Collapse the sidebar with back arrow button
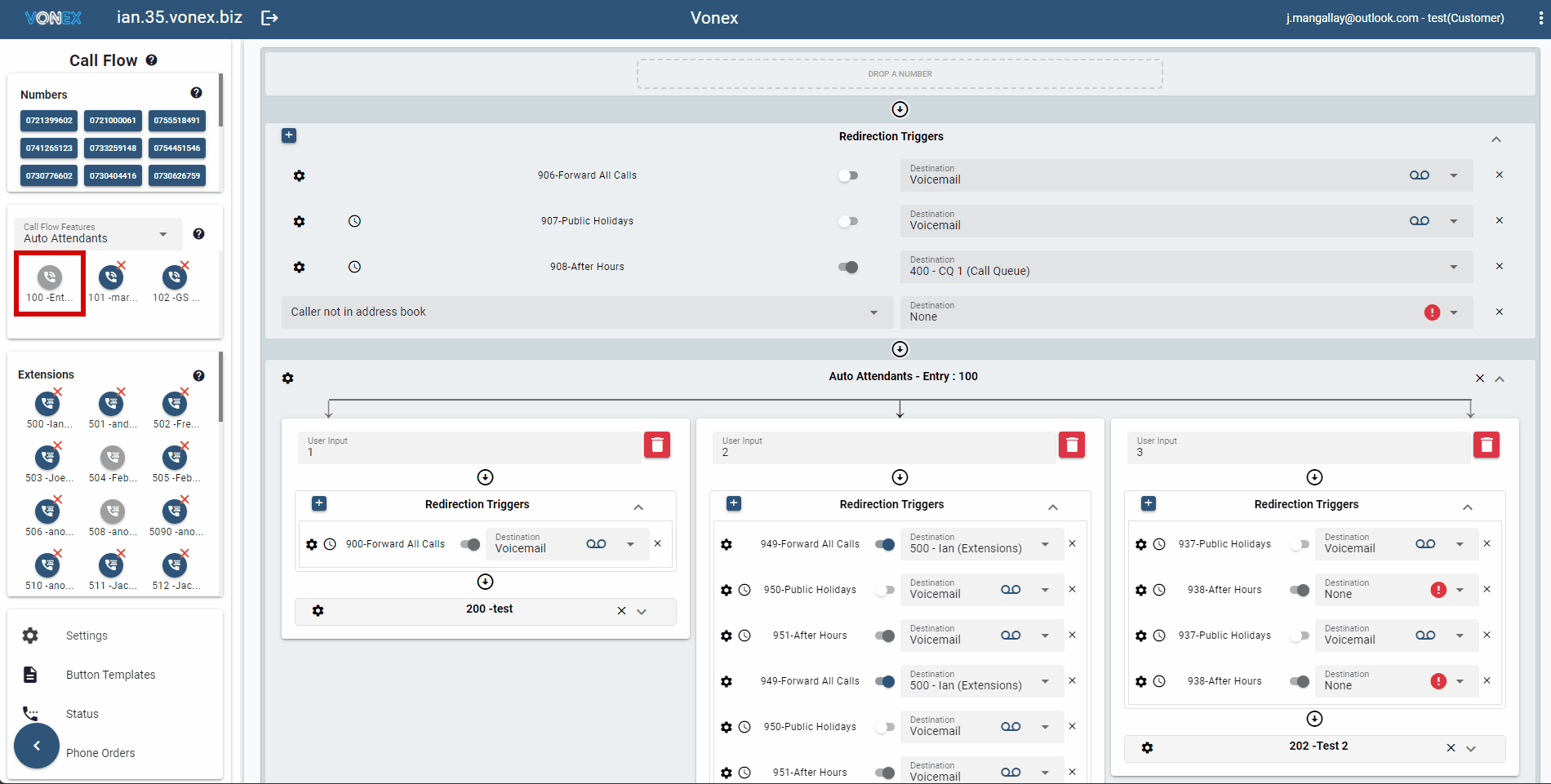1551x784 pixels. pyautogui.click(x=37, y=746)
